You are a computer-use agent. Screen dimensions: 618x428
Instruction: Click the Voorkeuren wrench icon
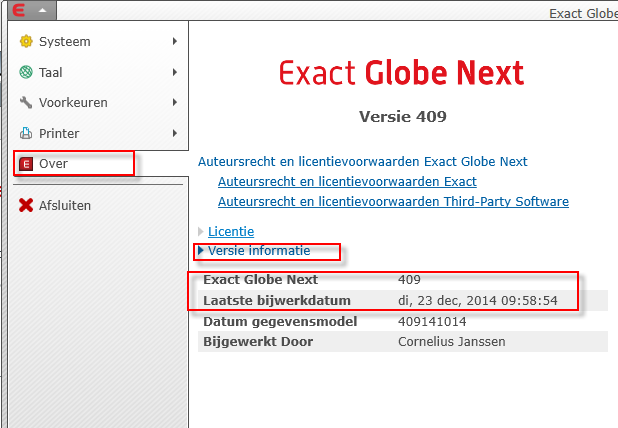point(26,102)
